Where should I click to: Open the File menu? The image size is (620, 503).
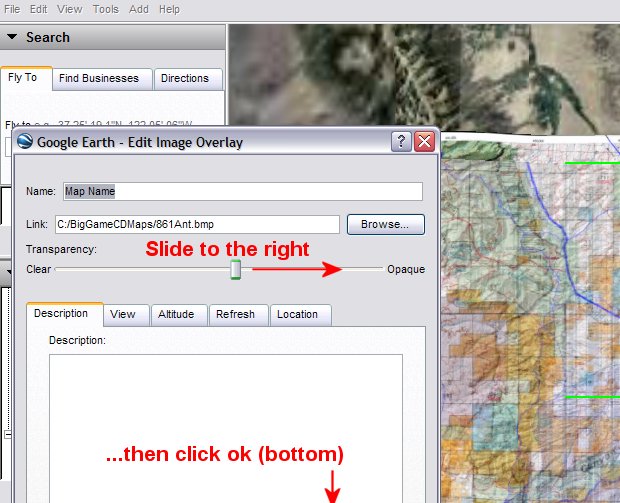pyautogui.click(x=12, y=9)
